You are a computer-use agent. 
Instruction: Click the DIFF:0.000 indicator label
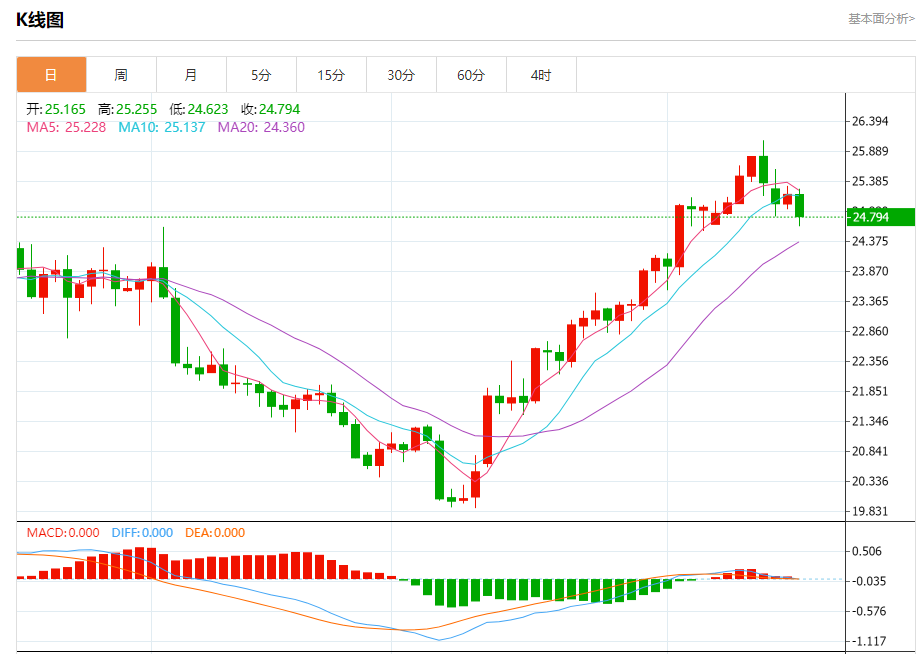[x=142, y=533]
